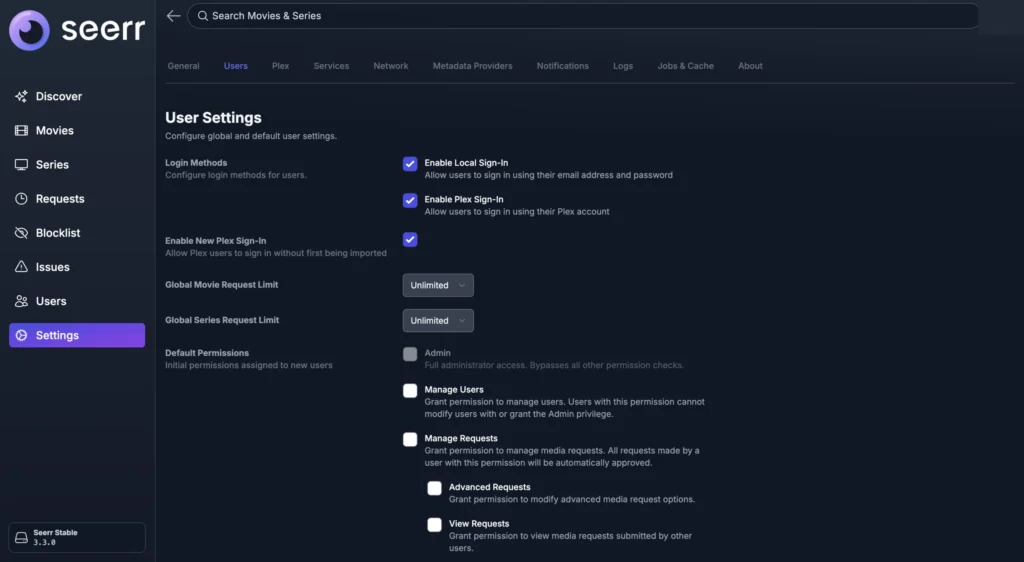Switch to the Plex tab
The image size is (1024, 562).
pyautogui.click(x=281, y=66)
